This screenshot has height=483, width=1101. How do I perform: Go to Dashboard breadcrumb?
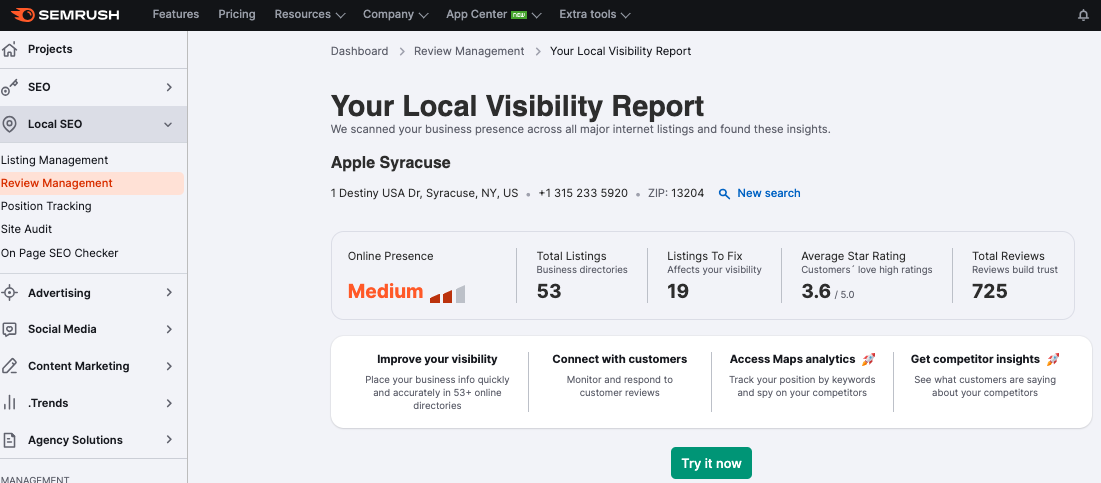[359, 51]
